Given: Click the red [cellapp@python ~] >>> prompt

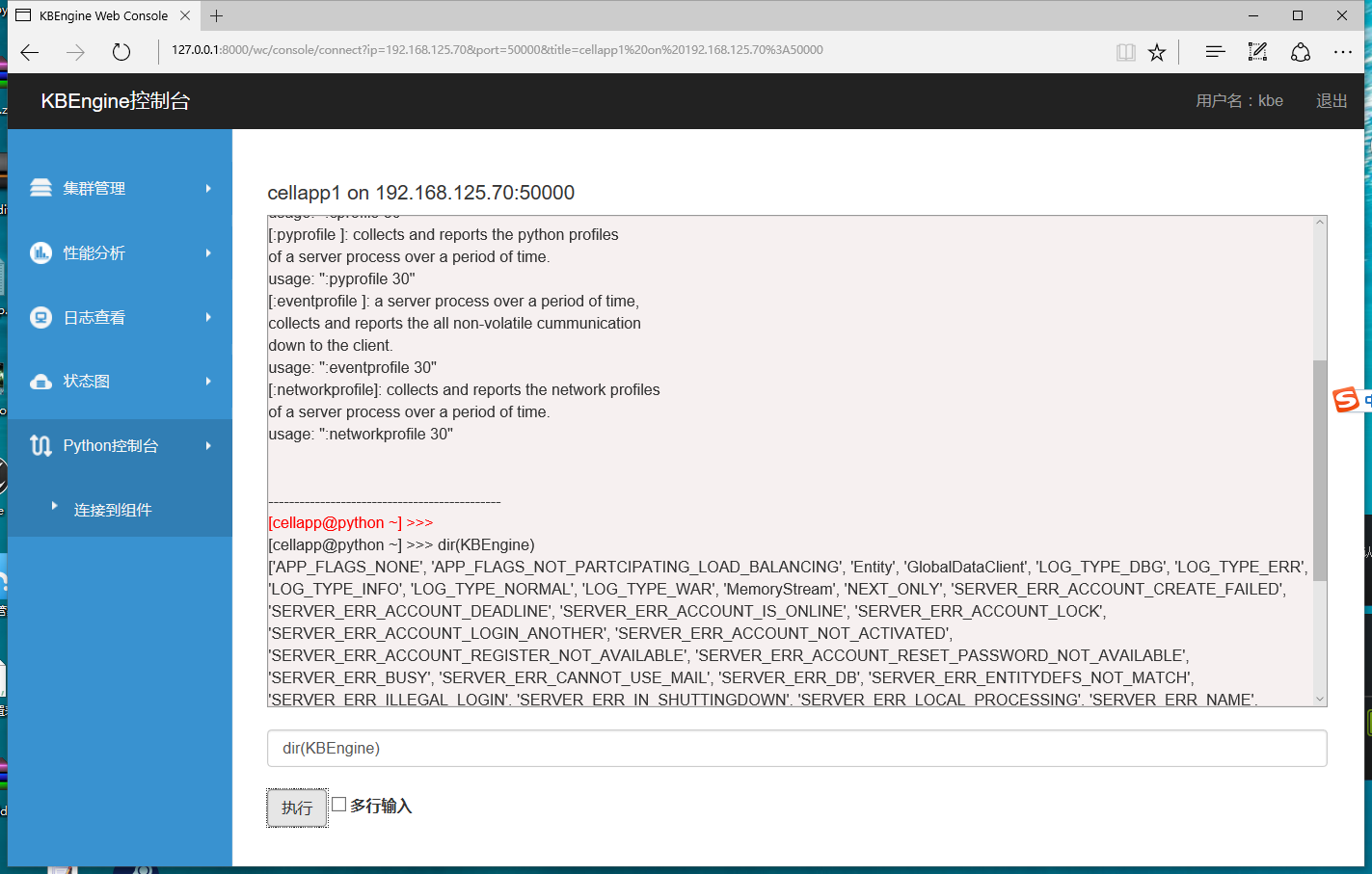Looking at the screenshot, I should pos(351,522).
